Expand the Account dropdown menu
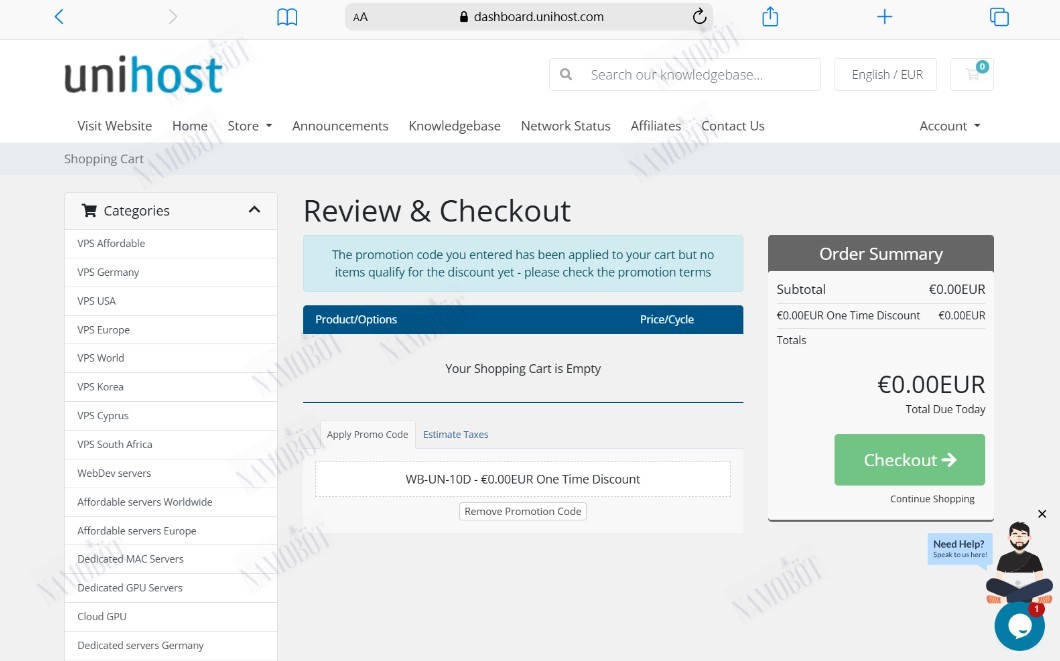Screen dimensions: 1060x661 point(949,126)
